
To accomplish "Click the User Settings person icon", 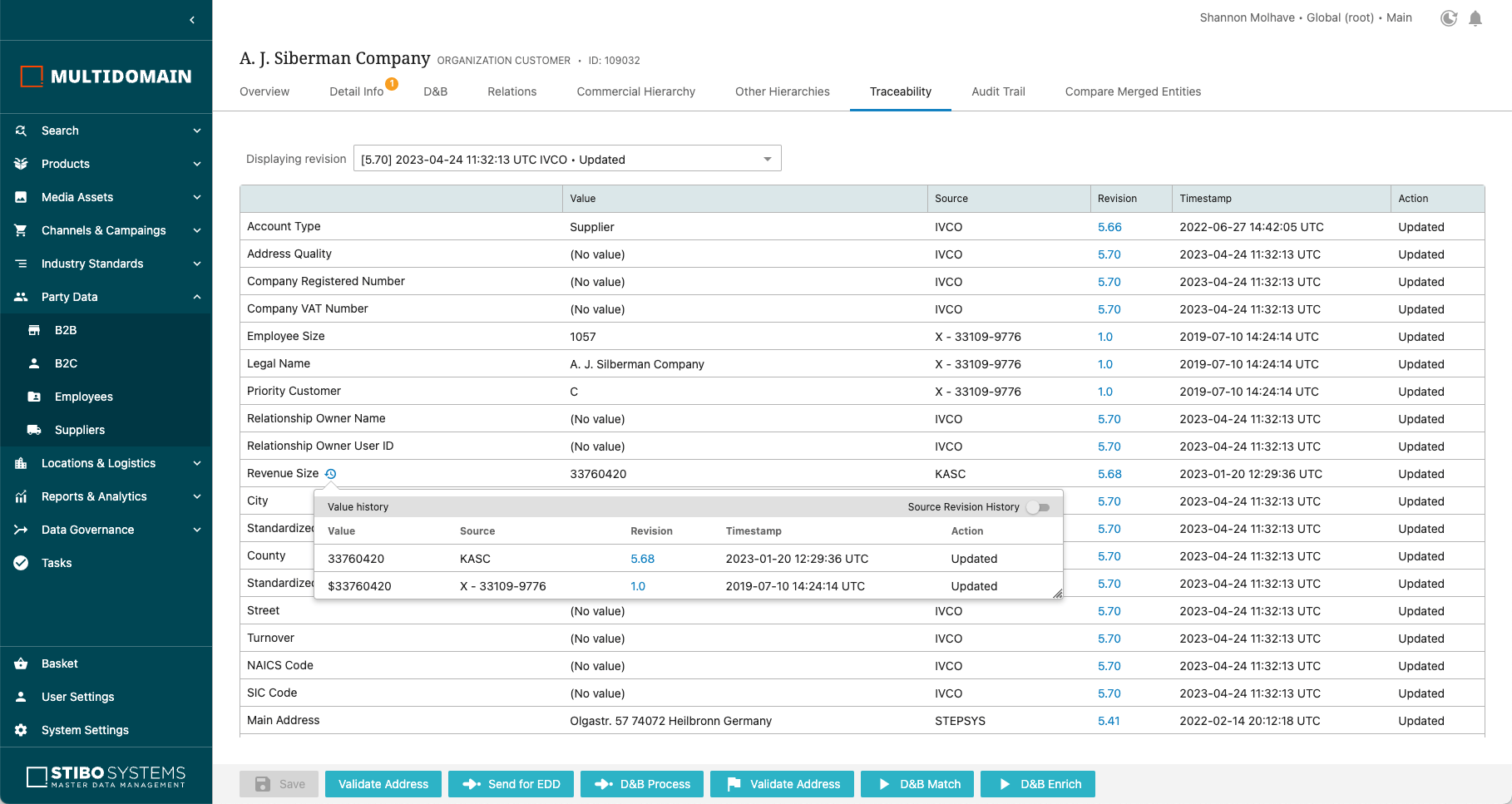I will (22, 697).
